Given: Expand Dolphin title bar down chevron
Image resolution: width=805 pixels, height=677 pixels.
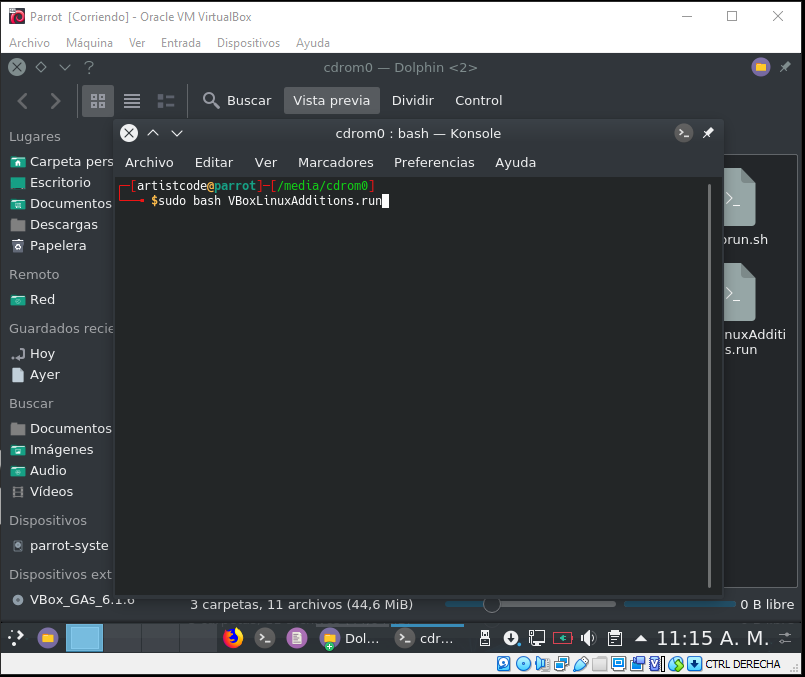Looking at the screenshot, I should click(x=65, y=67).
